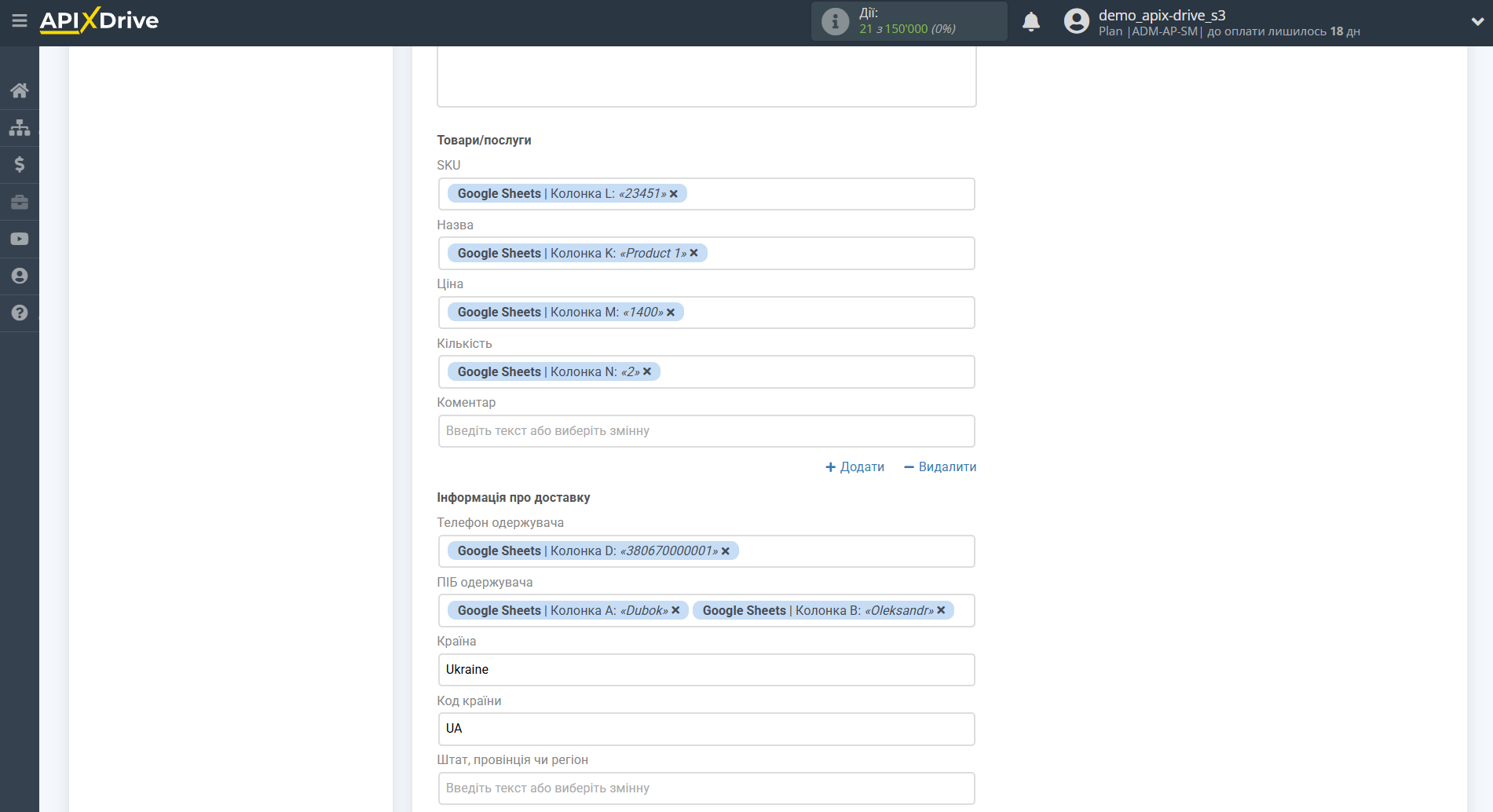The image size is (1493, 812).
Task: Expand the account dropdown chevron
Action: (1477, 22)
